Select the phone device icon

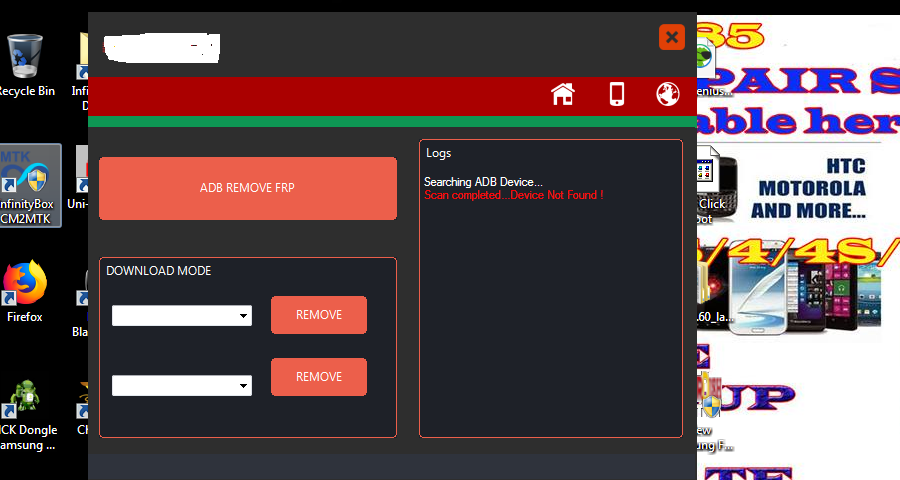[616, 94]
